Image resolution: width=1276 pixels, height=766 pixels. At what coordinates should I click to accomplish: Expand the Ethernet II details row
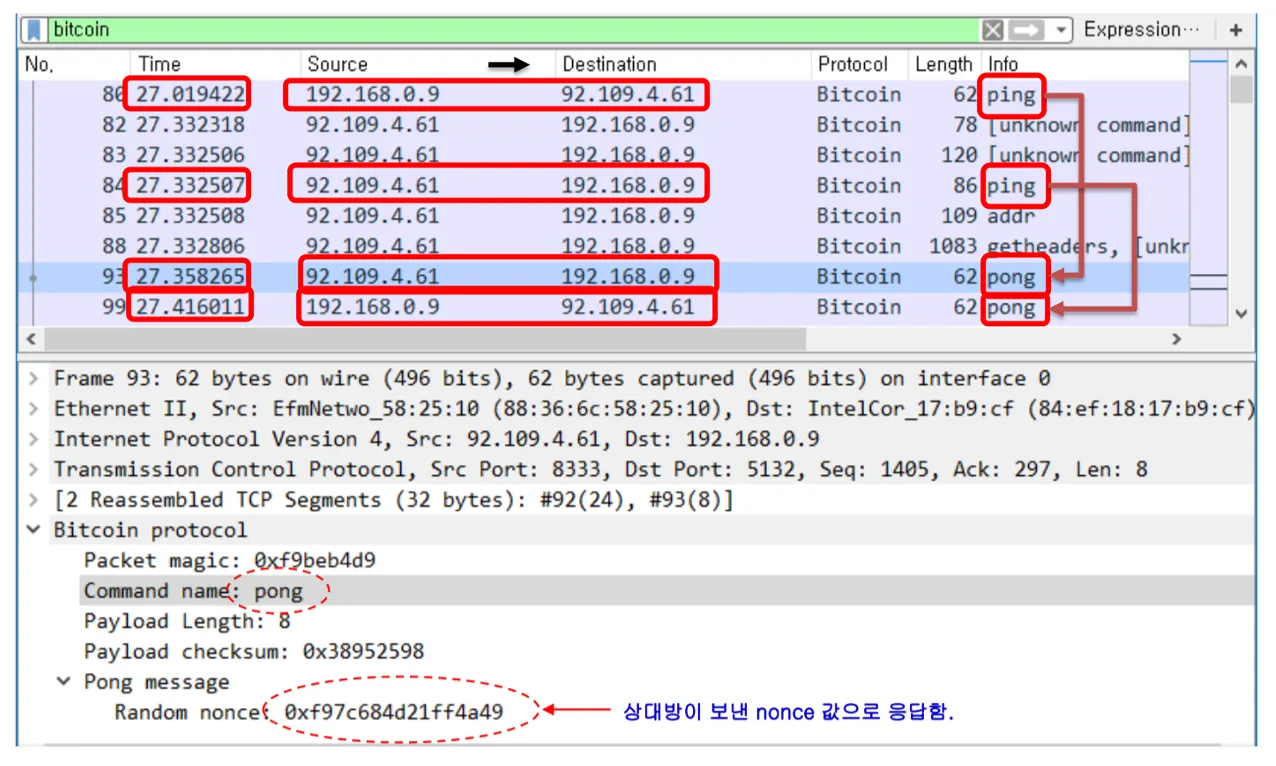(35, 409)
